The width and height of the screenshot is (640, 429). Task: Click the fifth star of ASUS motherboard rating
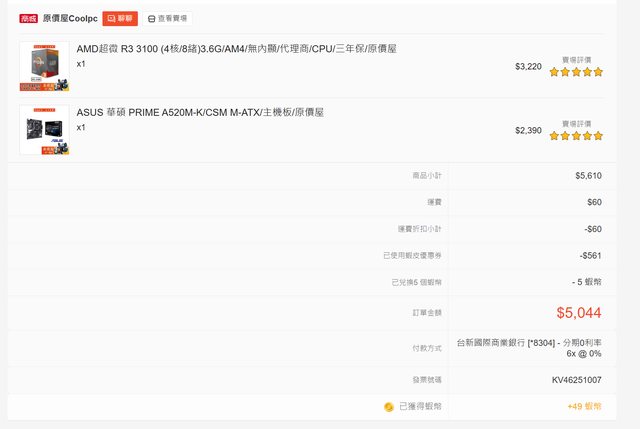pos(598,135)
